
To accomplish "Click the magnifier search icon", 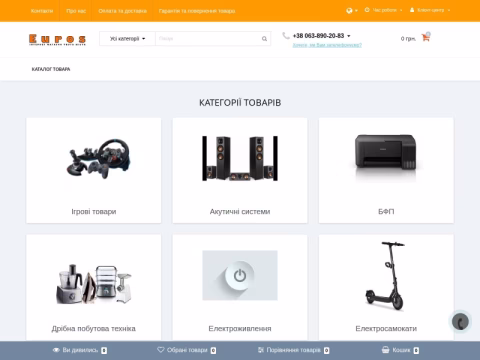I will (x=264, y=39).
